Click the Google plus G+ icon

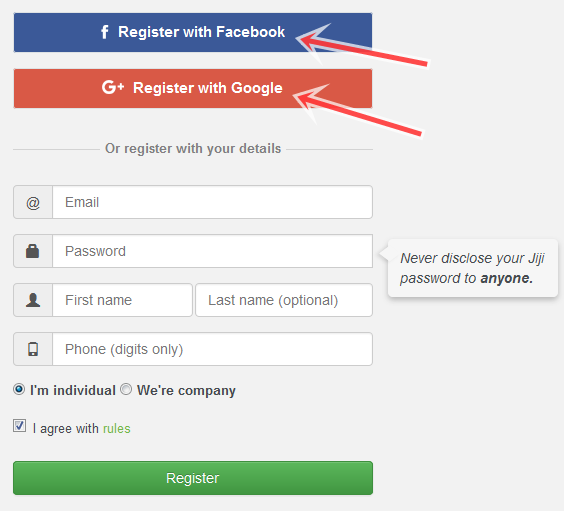[x=113, y=87]
